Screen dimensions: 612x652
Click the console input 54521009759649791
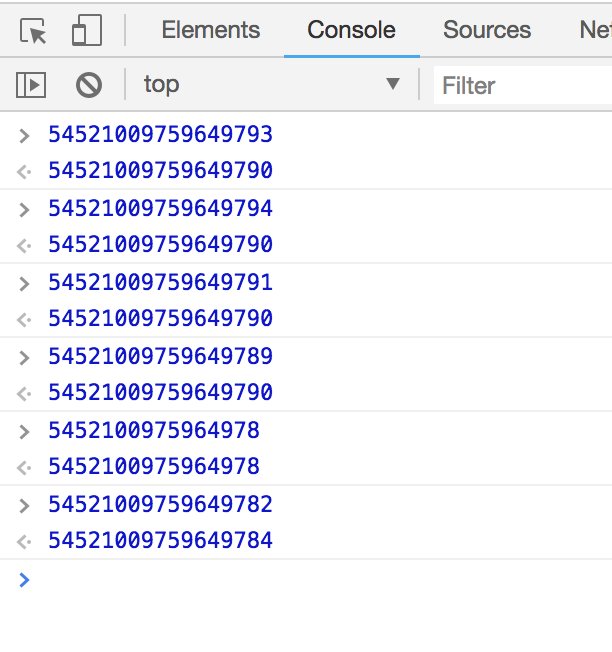tap(160, 282)
